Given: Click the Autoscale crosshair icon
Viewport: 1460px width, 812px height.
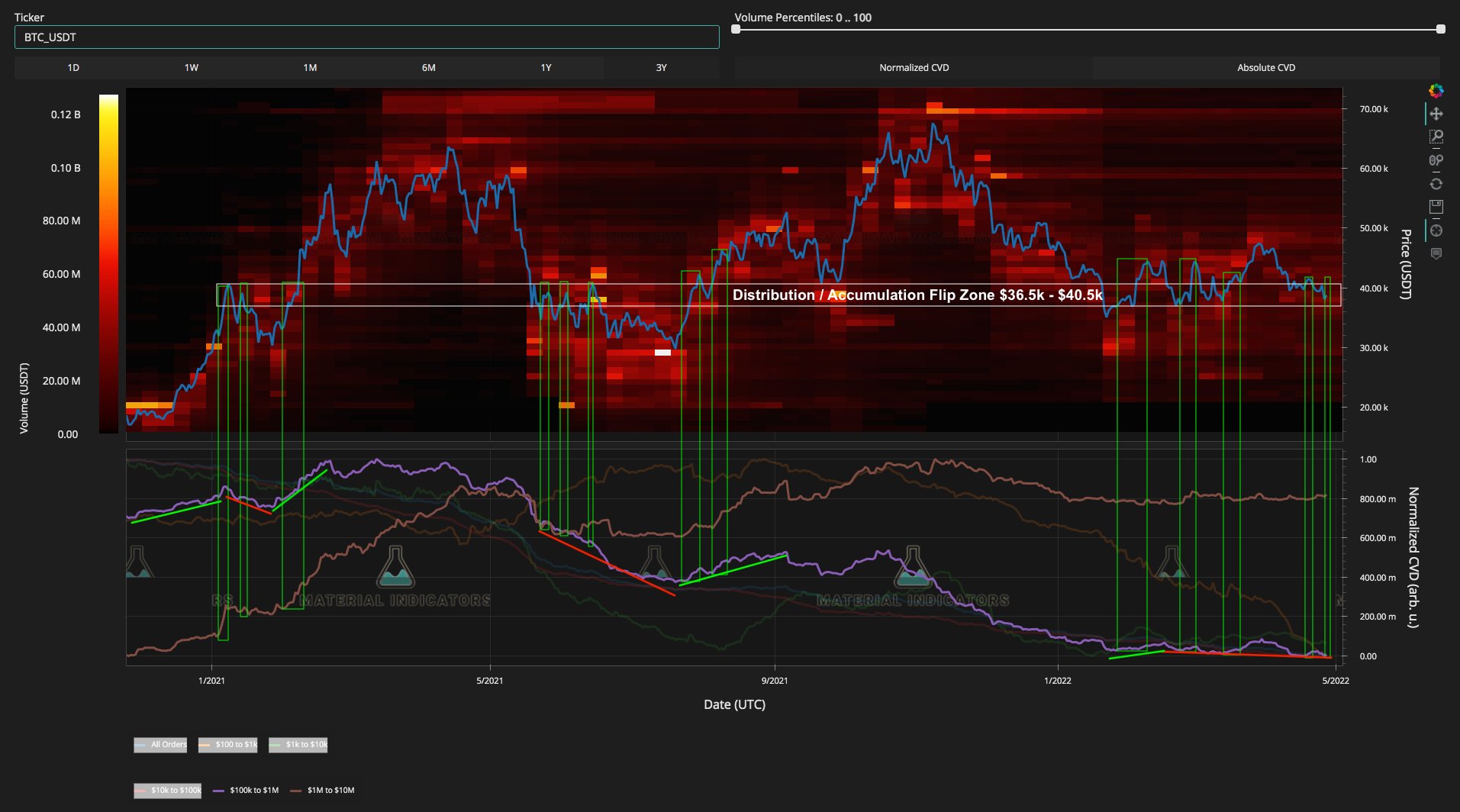Looking at the screenshot, I should pyautogui.click(x=1436, y=229).
